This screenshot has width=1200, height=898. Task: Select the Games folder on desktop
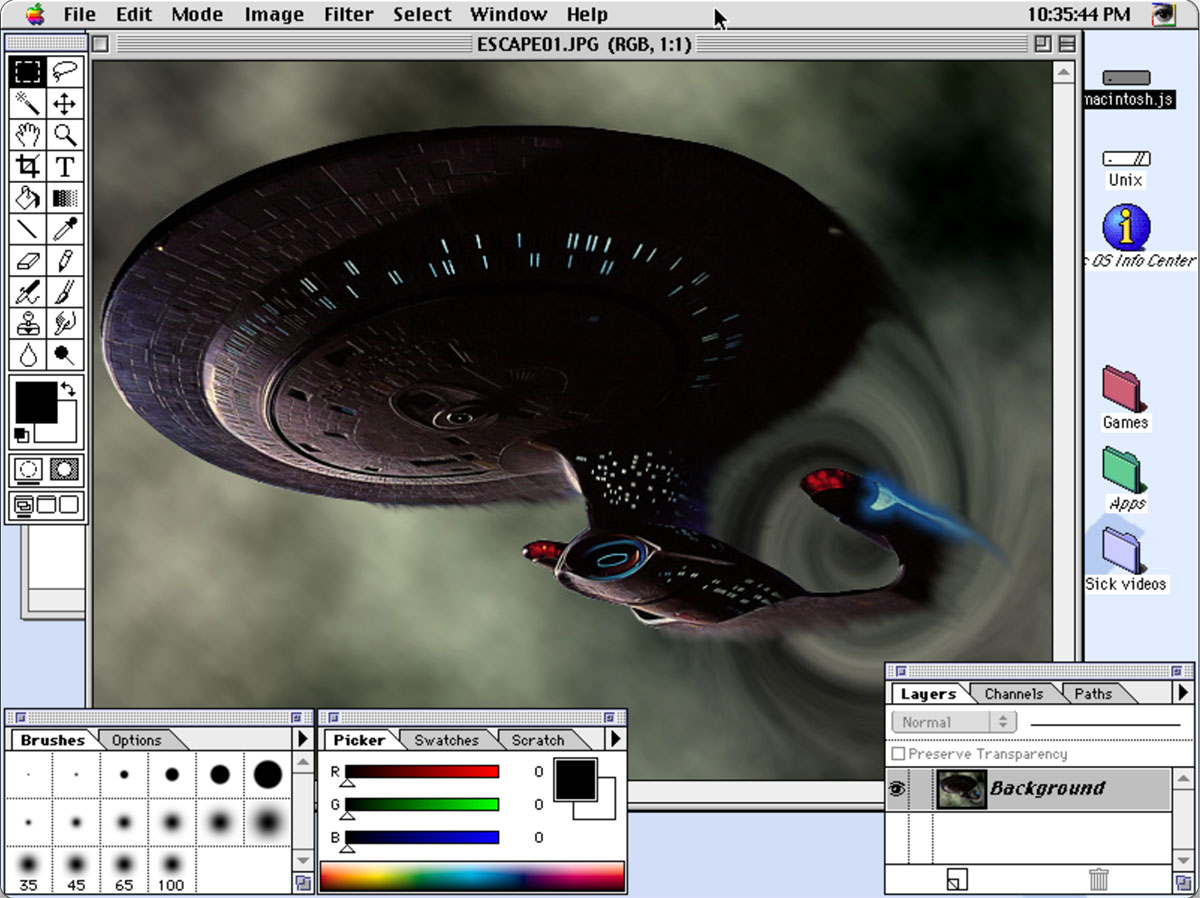1125,398
